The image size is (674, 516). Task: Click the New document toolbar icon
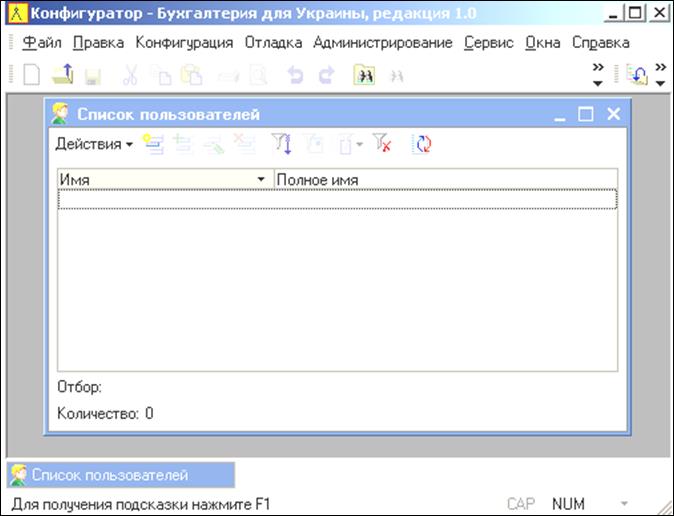31,76
